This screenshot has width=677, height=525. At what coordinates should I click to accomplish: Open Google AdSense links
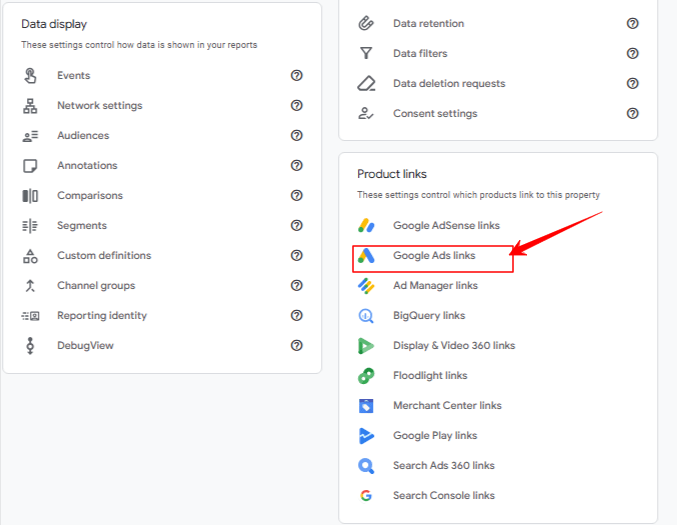pos(446,225)
